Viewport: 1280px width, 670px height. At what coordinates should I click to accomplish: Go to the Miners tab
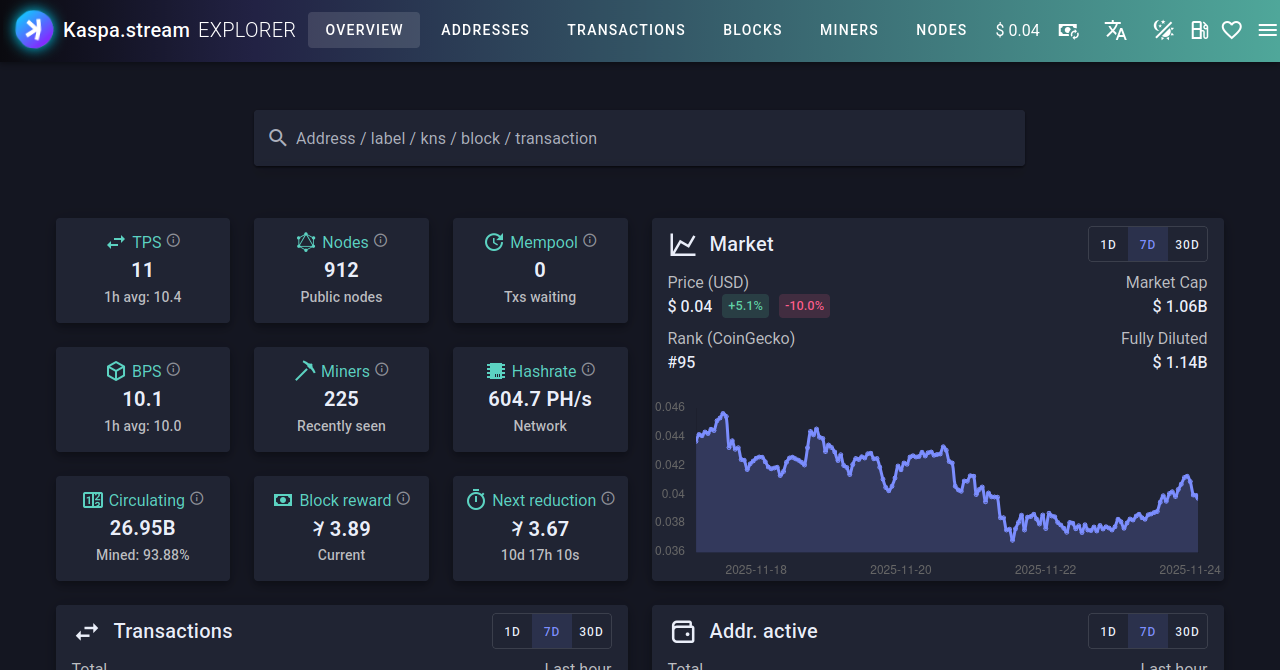click(849, 30)
